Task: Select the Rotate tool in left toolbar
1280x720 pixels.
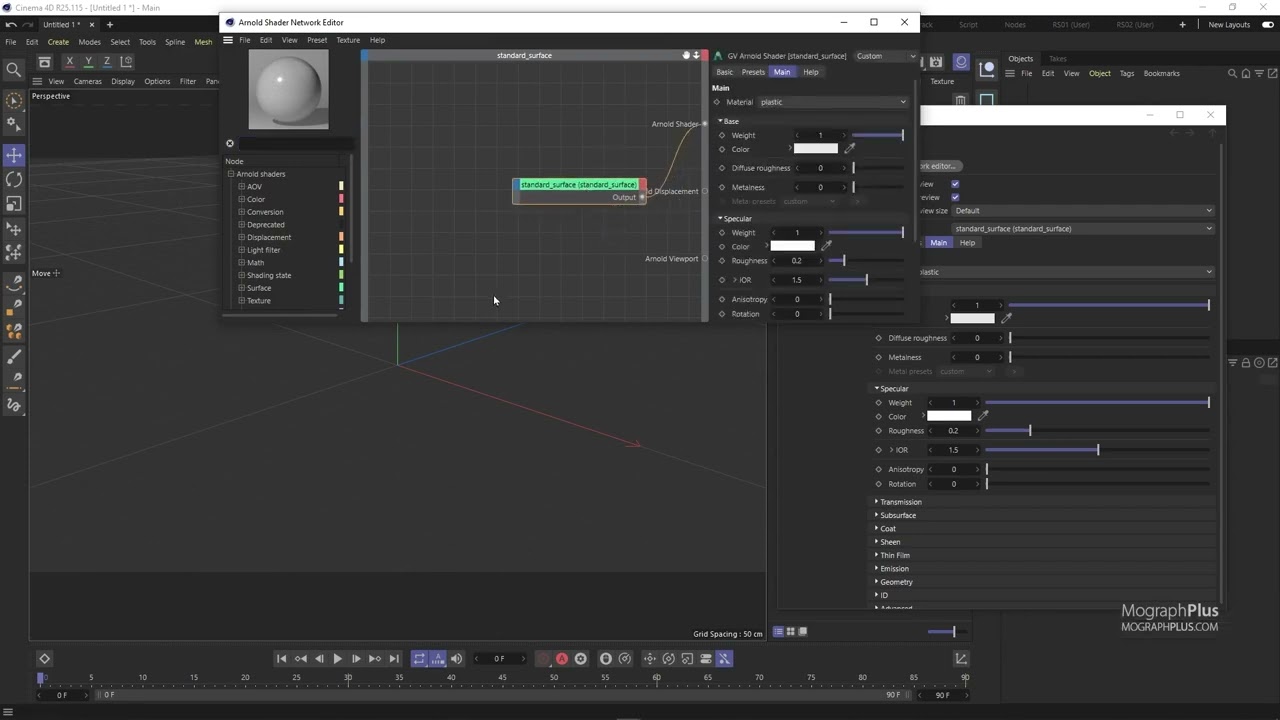Action: (x=14, y=179)
